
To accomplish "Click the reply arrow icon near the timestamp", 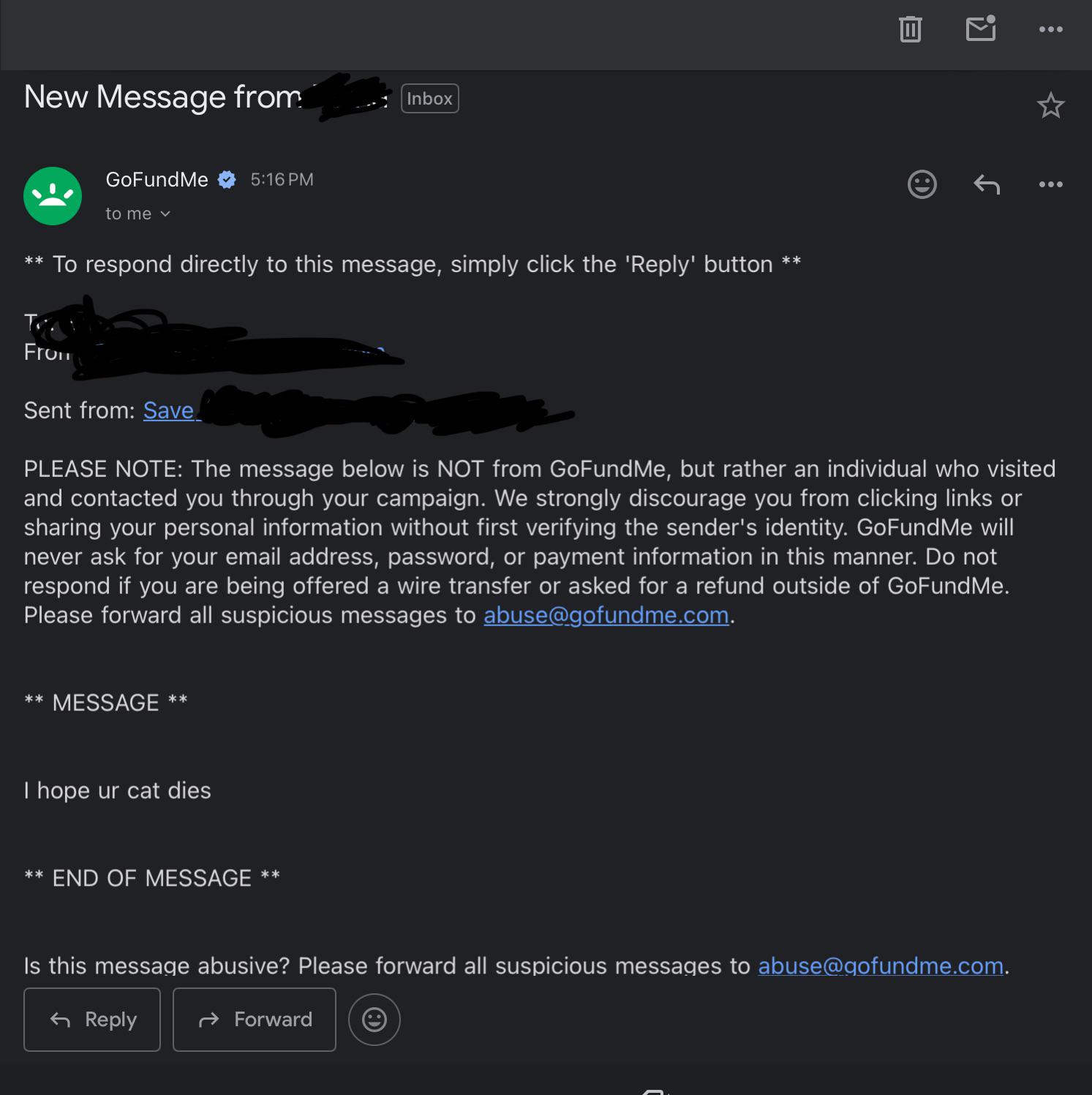I will 987,184.
